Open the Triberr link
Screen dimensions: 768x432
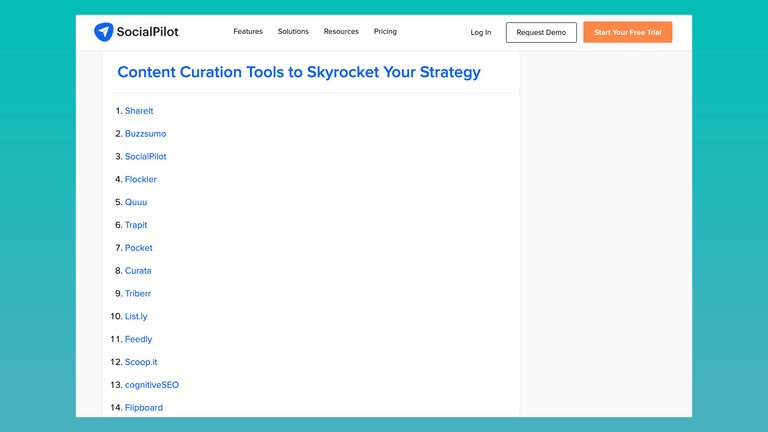tap(138, 293)
